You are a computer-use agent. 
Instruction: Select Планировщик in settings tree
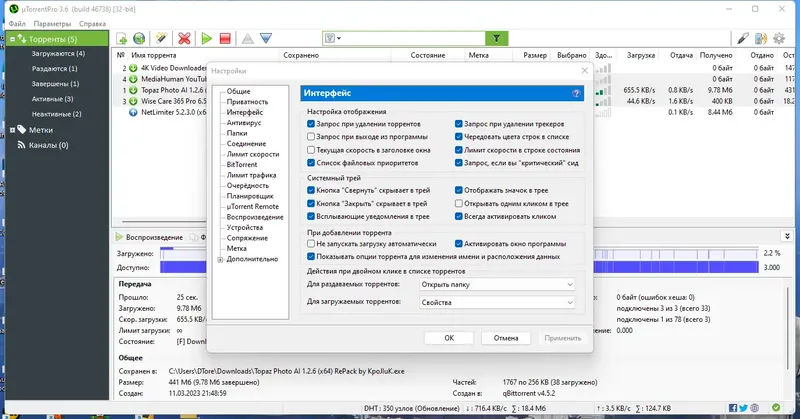click(250, 196)
